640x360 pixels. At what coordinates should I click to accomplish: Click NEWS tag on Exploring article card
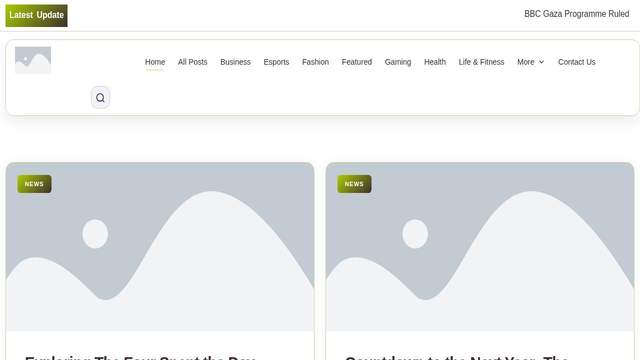[x=34, y=184]
